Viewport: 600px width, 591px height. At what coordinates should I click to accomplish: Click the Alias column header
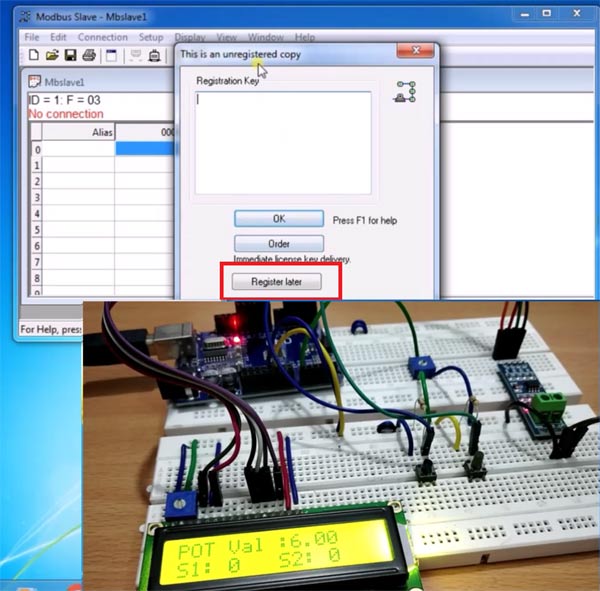point(78,132)
